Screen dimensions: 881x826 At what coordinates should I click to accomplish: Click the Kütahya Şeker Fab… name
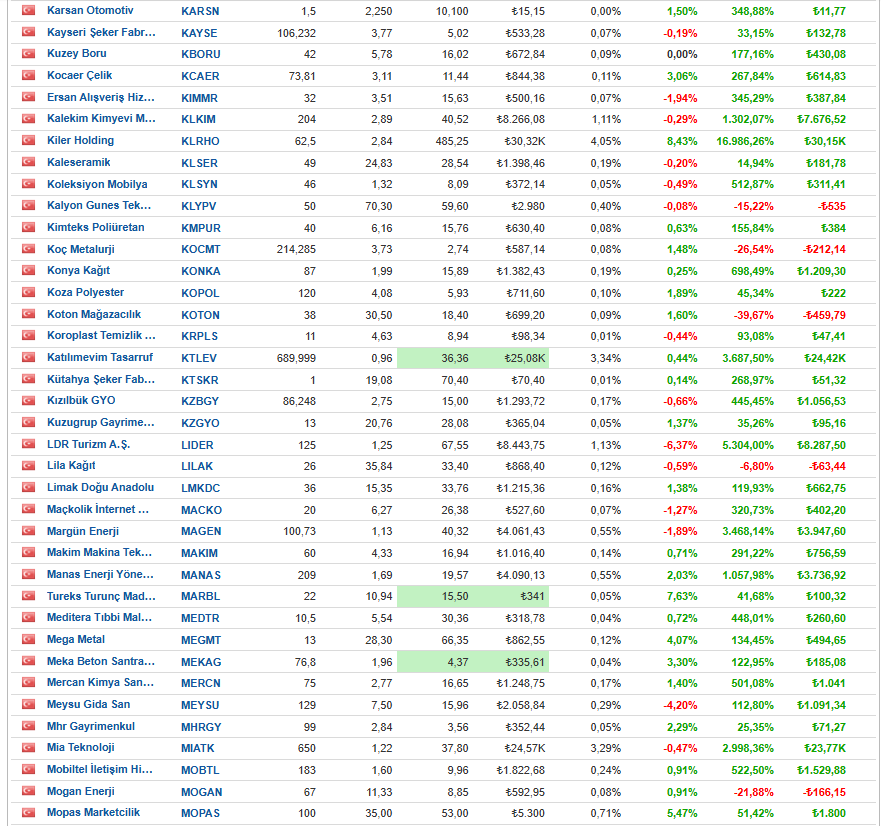tap(101, 379)
